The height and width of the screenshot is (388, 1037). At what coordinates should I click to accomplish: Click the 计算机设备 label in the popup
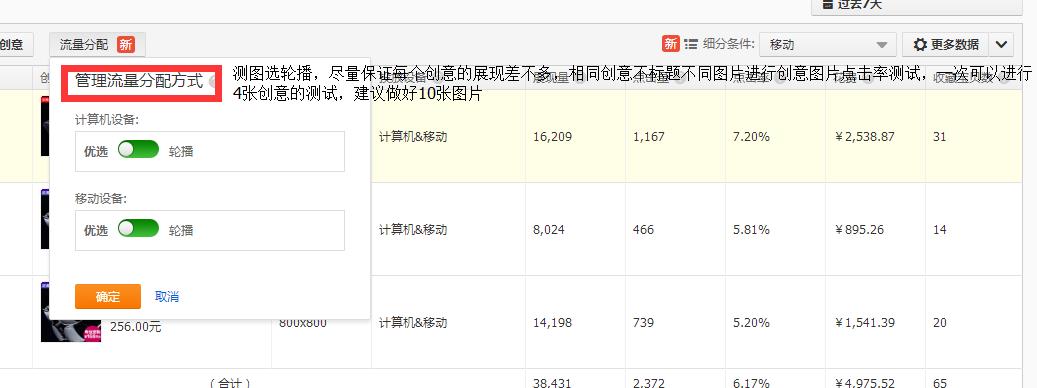point(107,120)
